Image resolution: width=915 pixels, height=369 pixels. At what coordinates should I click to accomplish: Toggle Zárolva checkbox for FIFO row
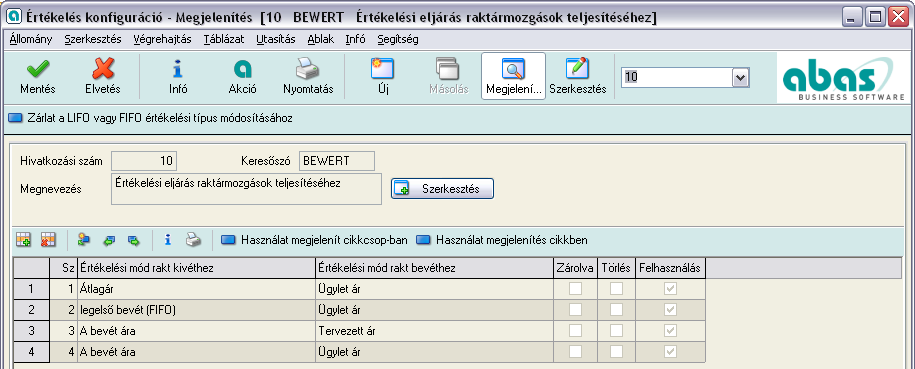click(x=575, y=309)
